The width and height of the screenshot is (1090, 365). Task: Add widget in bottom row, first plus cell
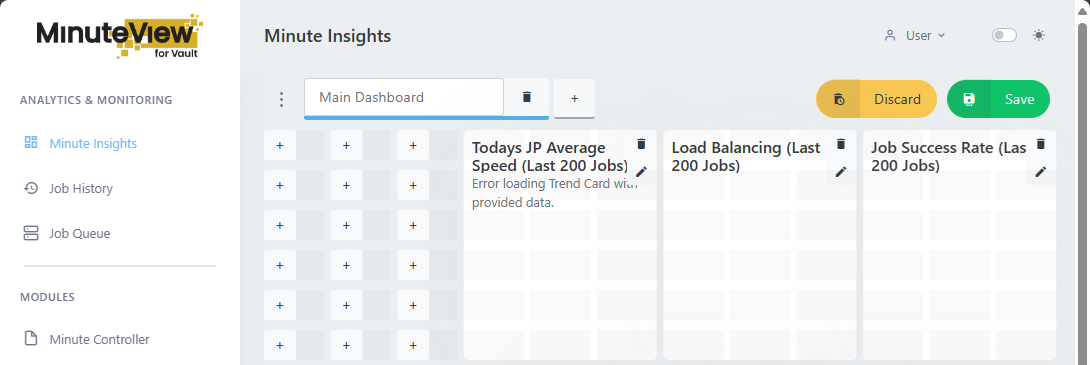[280, 345]
